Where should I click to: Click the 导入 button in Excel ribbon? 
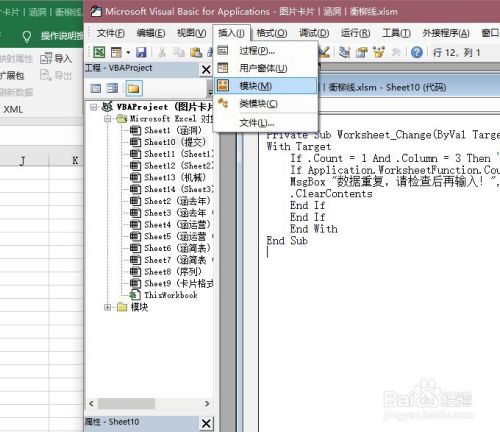[56, 59]
